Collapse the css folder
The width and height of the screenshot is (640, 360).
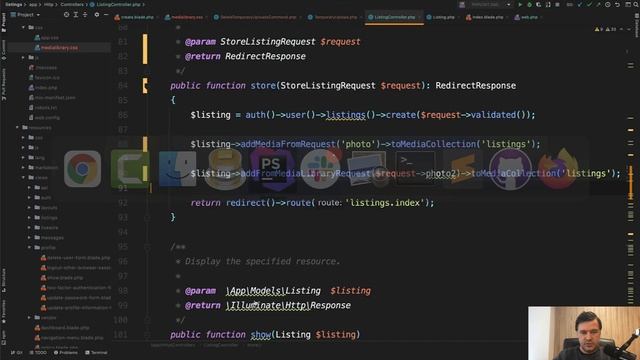[23, 27]
